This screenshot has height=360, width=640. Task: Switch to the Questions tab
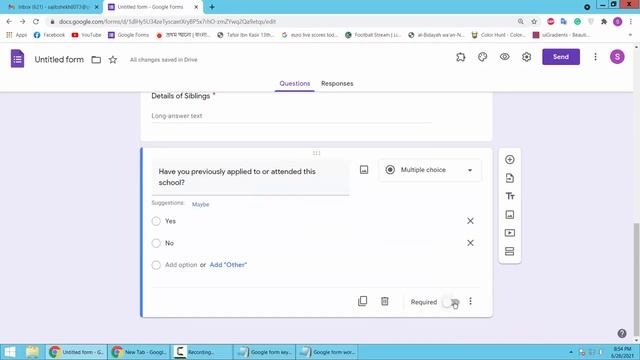coord(295,83)
